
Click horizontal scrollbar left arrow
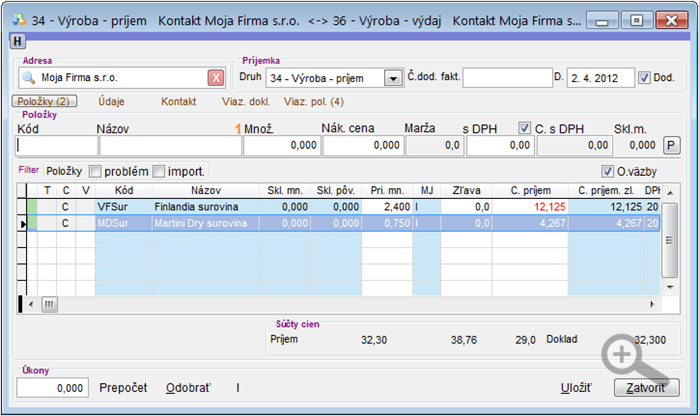pos(31,305)
